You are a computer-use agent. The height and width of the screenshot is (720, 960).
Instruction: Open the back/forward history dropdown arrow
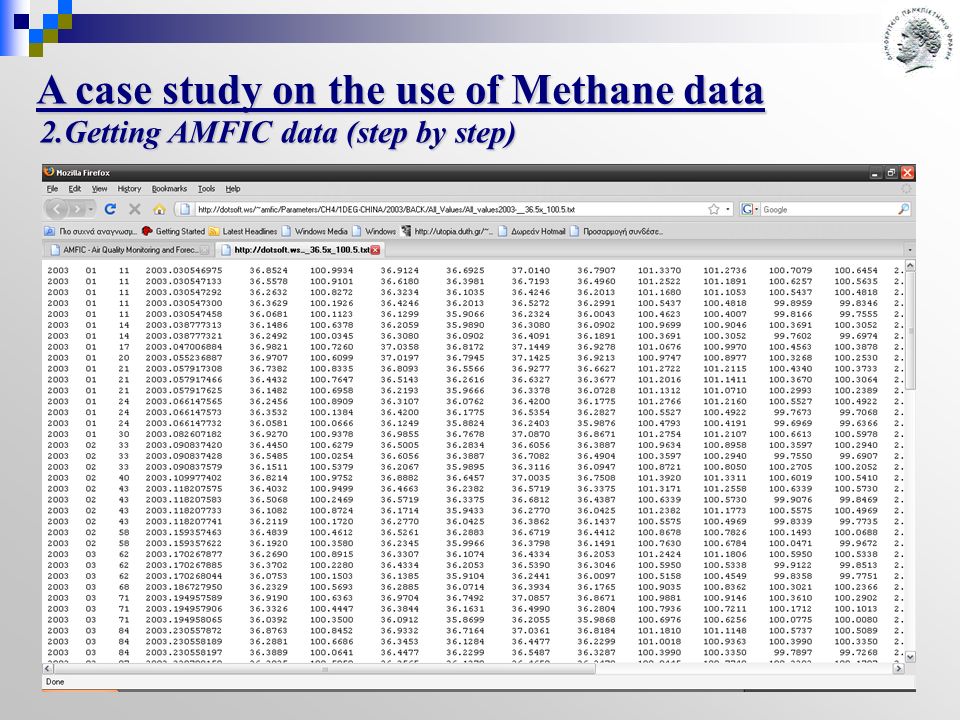tap(91, 209)
